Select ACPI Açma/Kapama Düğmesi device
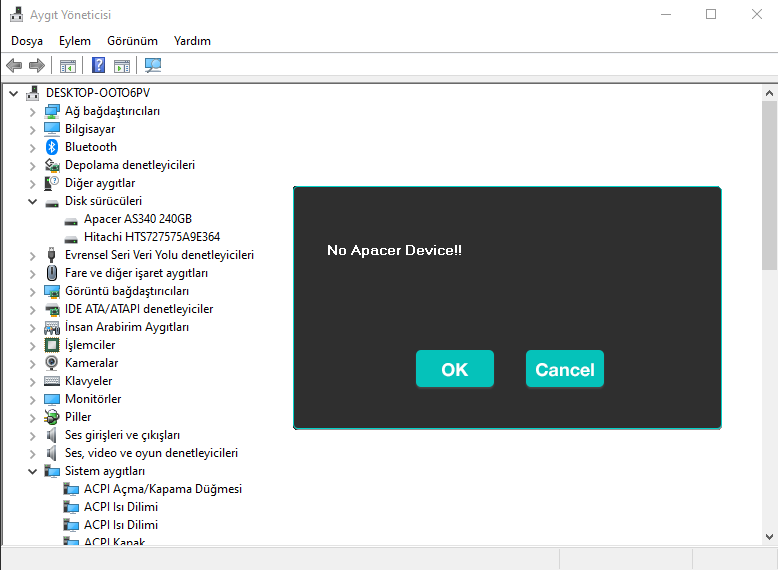The height and width of the screenshot is (570, 778). pyautogui.click(x=163, y=489)
